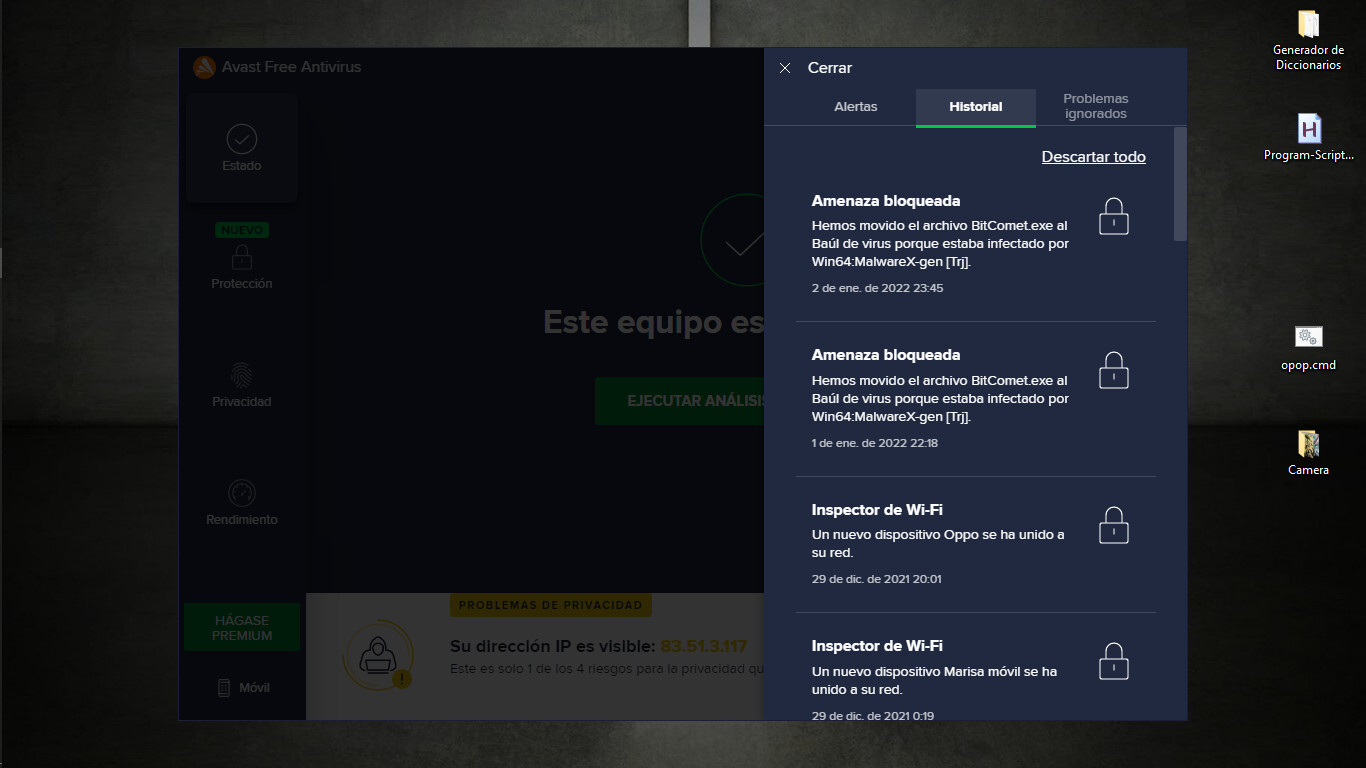The width and height of the screenshot is (1366, 768).
Task: Click the Descartar todo link
Action: (x=1093, y=157)
